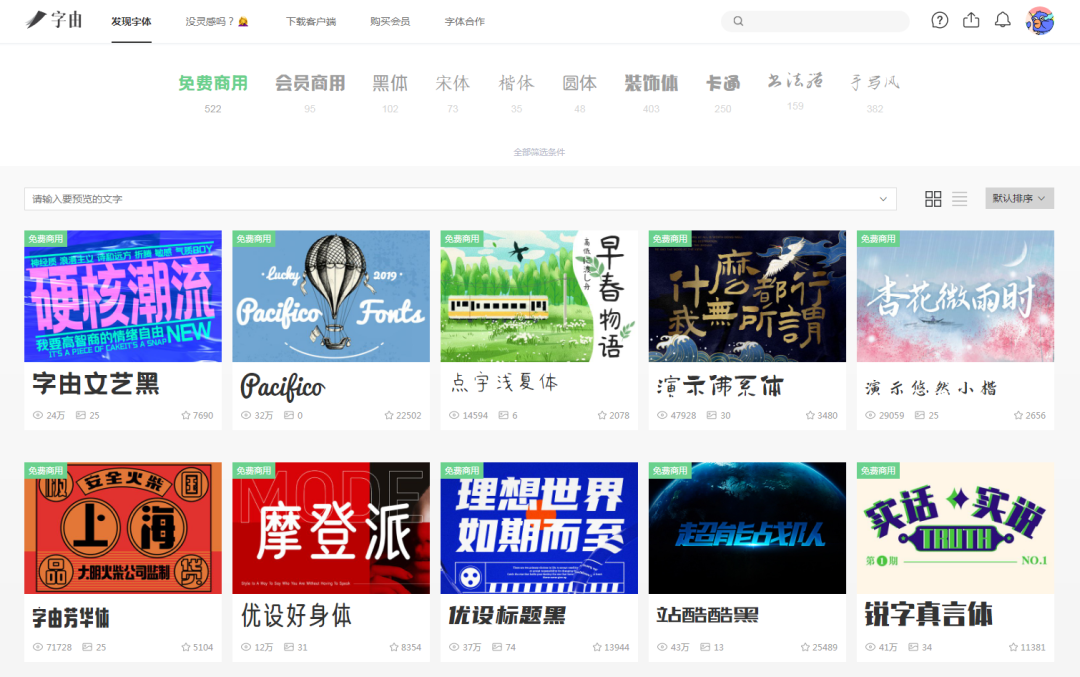The image size is (1080, 677).
Task: Click the search magnifier icon
Action: coord(738,21)
